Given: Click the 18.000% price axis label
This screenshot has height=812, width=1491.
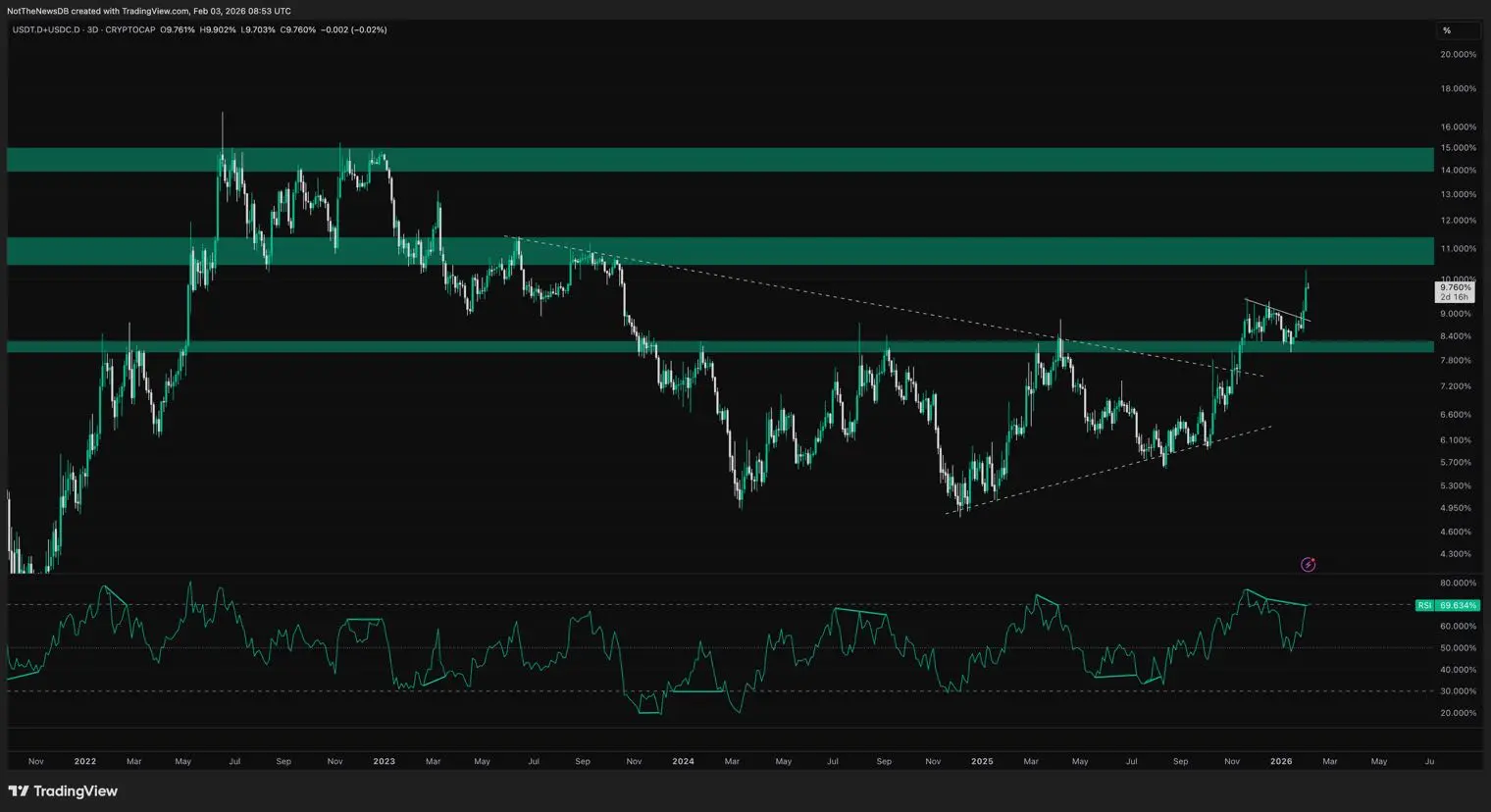Looking at the screenshot, I should [1458, 88].
